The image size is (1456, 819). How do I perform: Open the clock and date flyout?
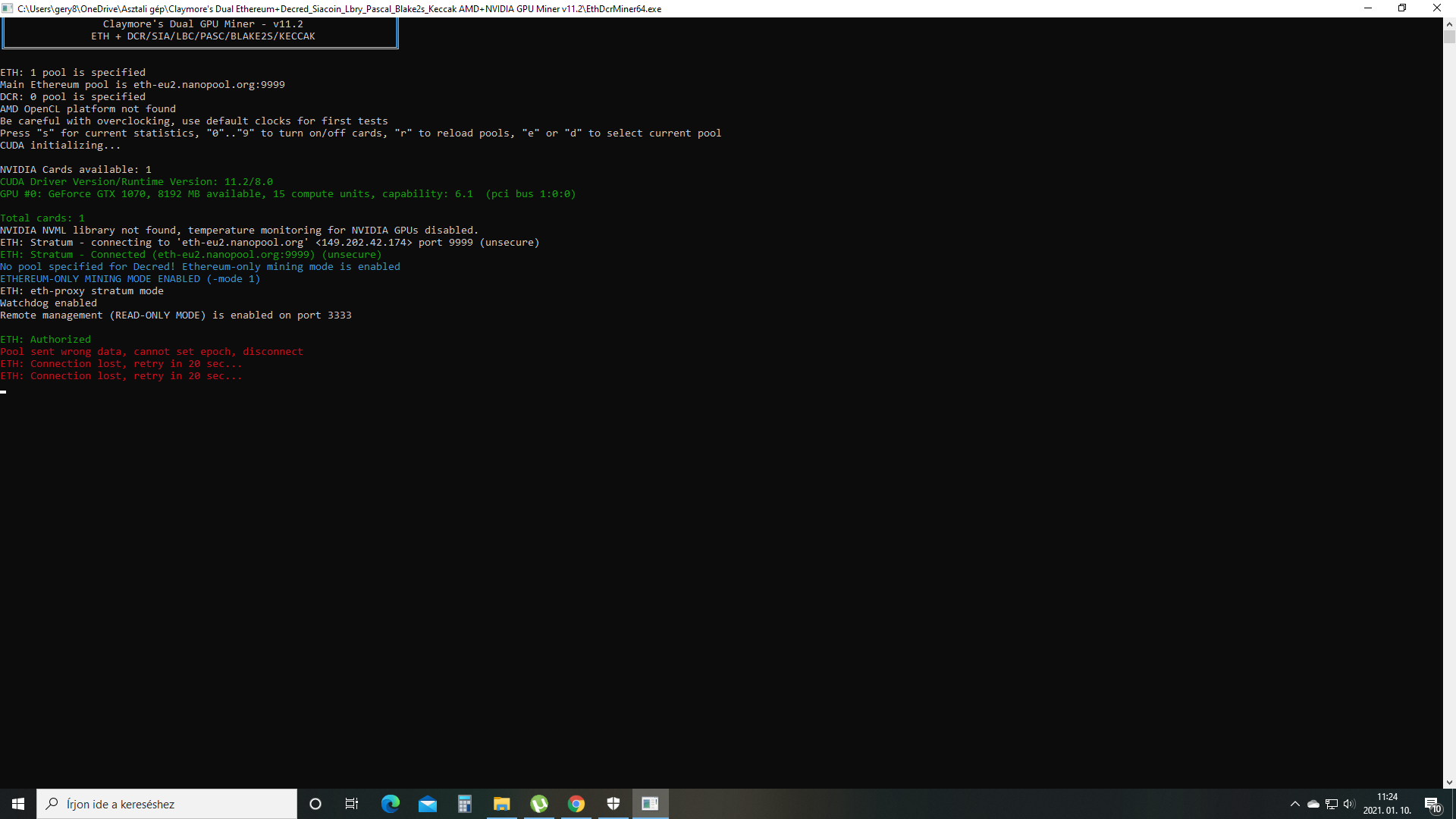[x=1387, y=804]
